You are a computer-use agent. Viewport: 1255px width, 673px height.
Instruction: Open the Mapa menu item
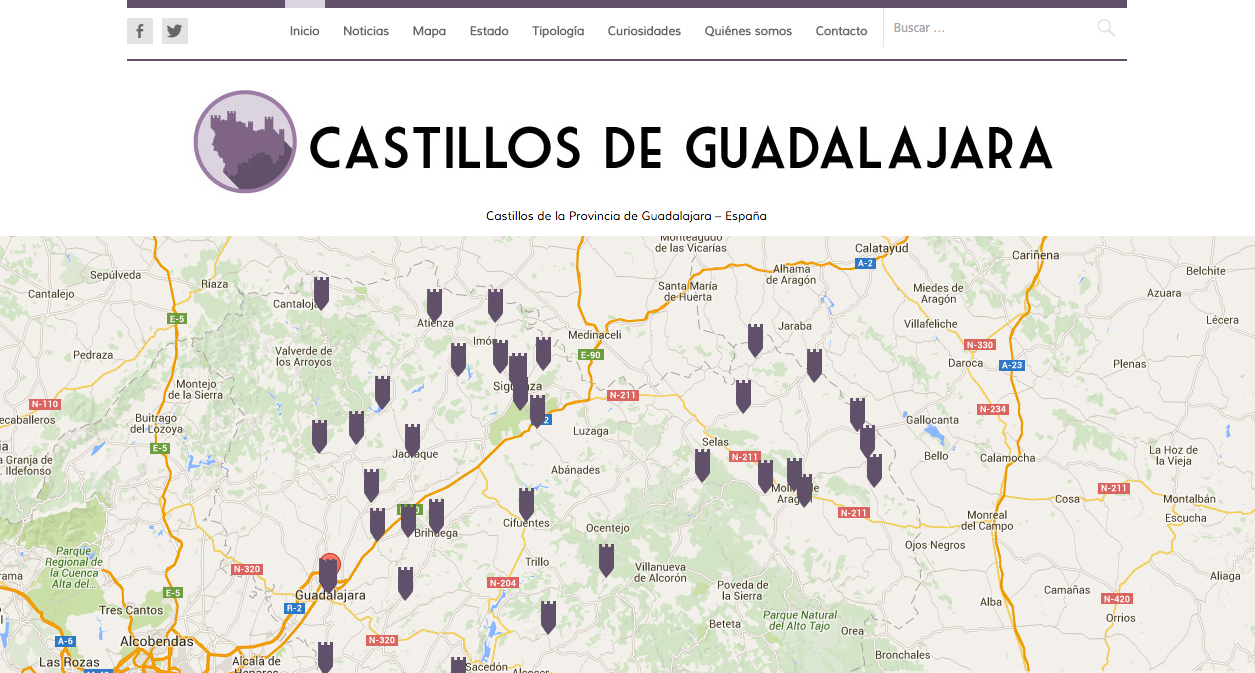(429, 31)
